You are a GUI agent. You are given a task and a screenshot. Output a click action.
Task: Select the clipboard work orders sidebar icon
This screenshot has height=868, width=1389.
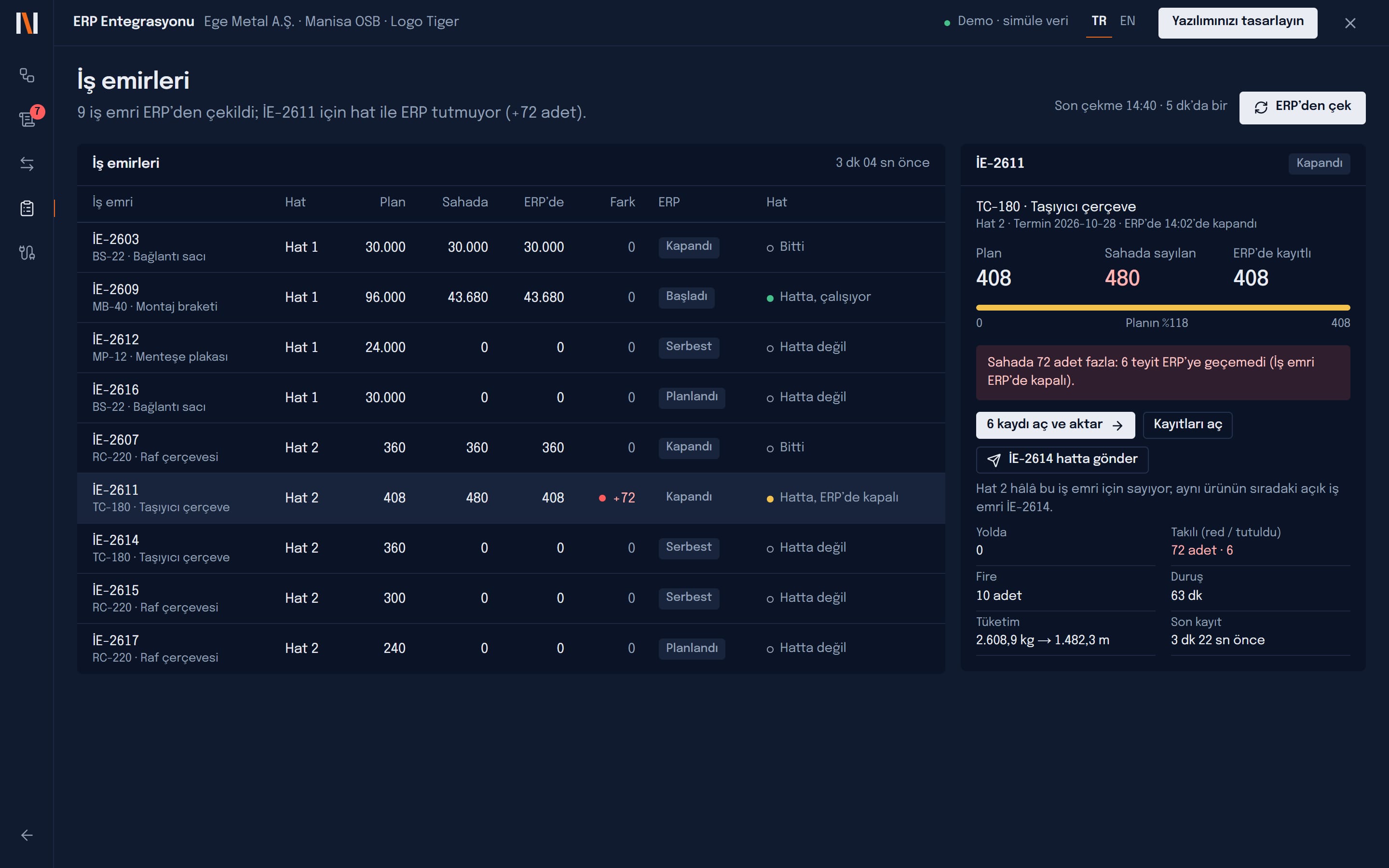[27, 208]
